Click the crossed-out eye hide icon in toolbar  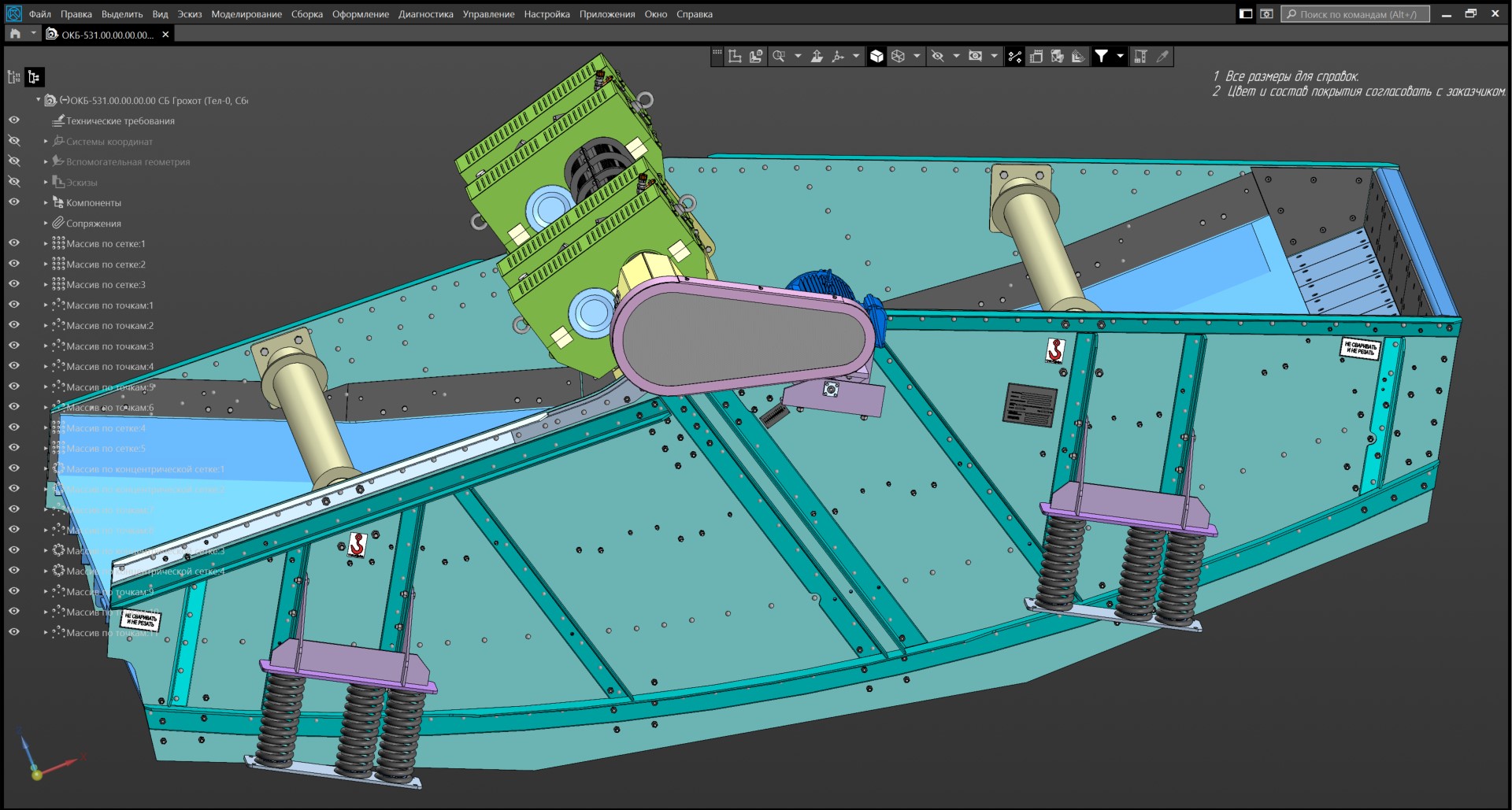pos(937,56)
